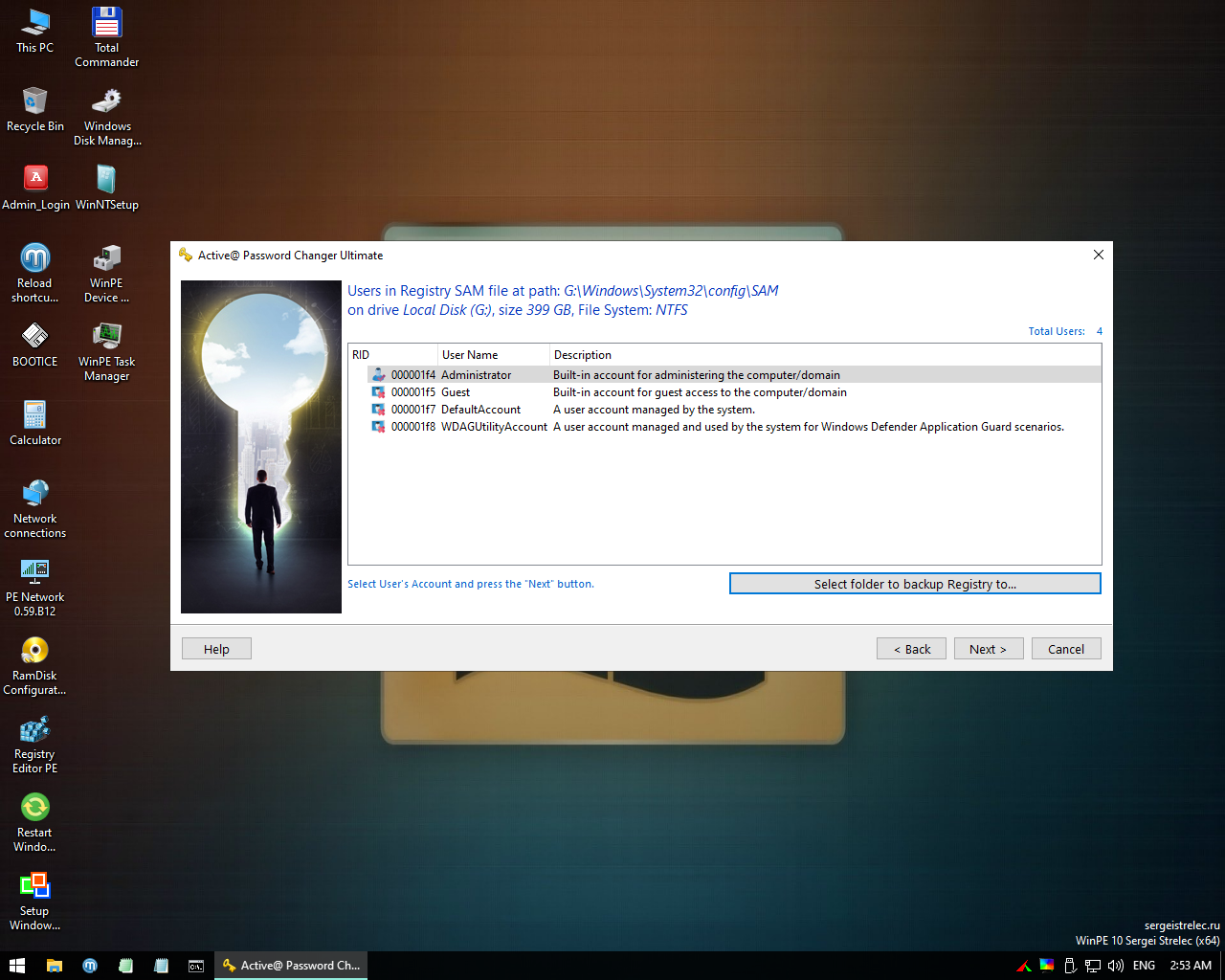Close the Password Changer Ultimate window
Screen dimensions: 1225x980
click(1099, 255)
